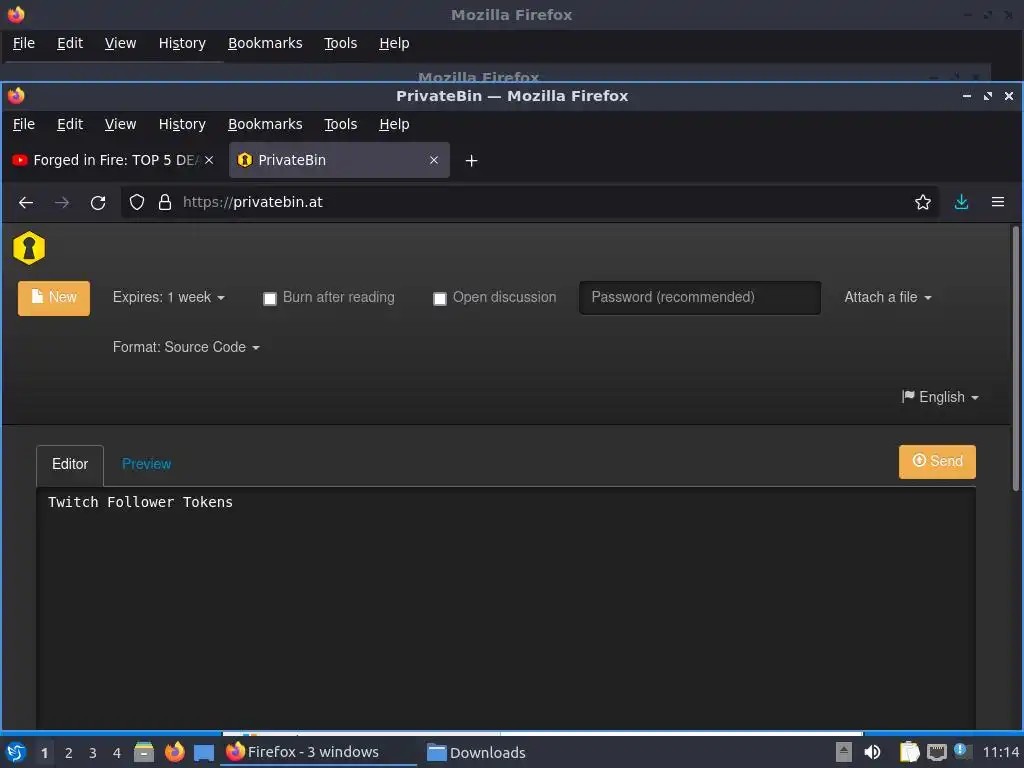
Task: Click the page vertical scrollbar
Action: tap(1016, 358)
